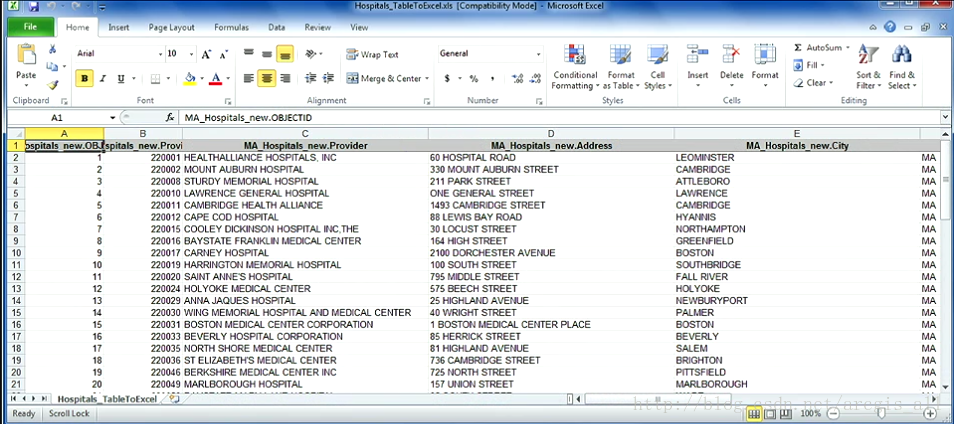
Task: Toggle Bold formatting
Action: point(84,79)
